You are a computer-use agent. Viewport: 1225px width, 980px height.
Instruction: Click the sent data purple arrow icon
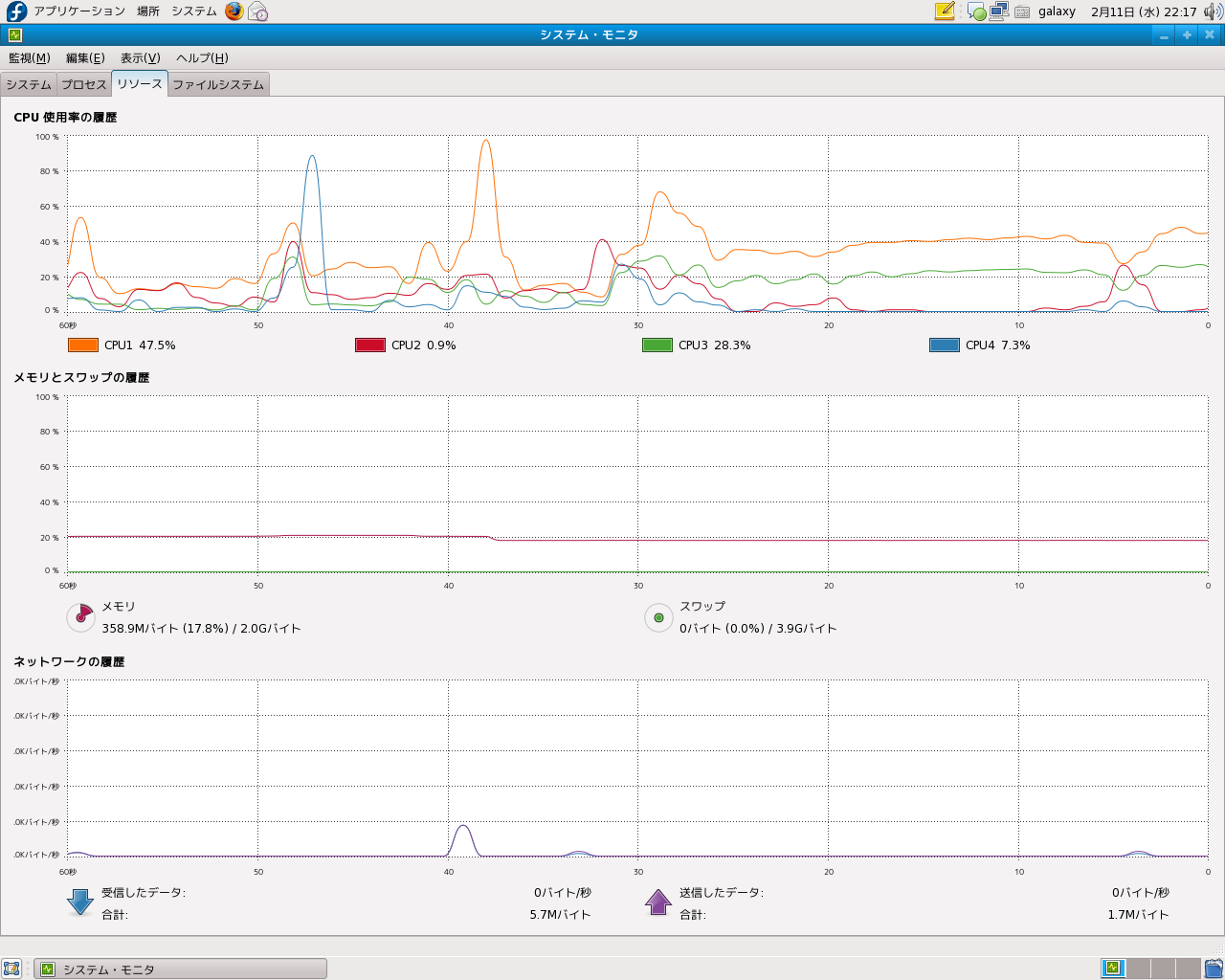(658, 902)
